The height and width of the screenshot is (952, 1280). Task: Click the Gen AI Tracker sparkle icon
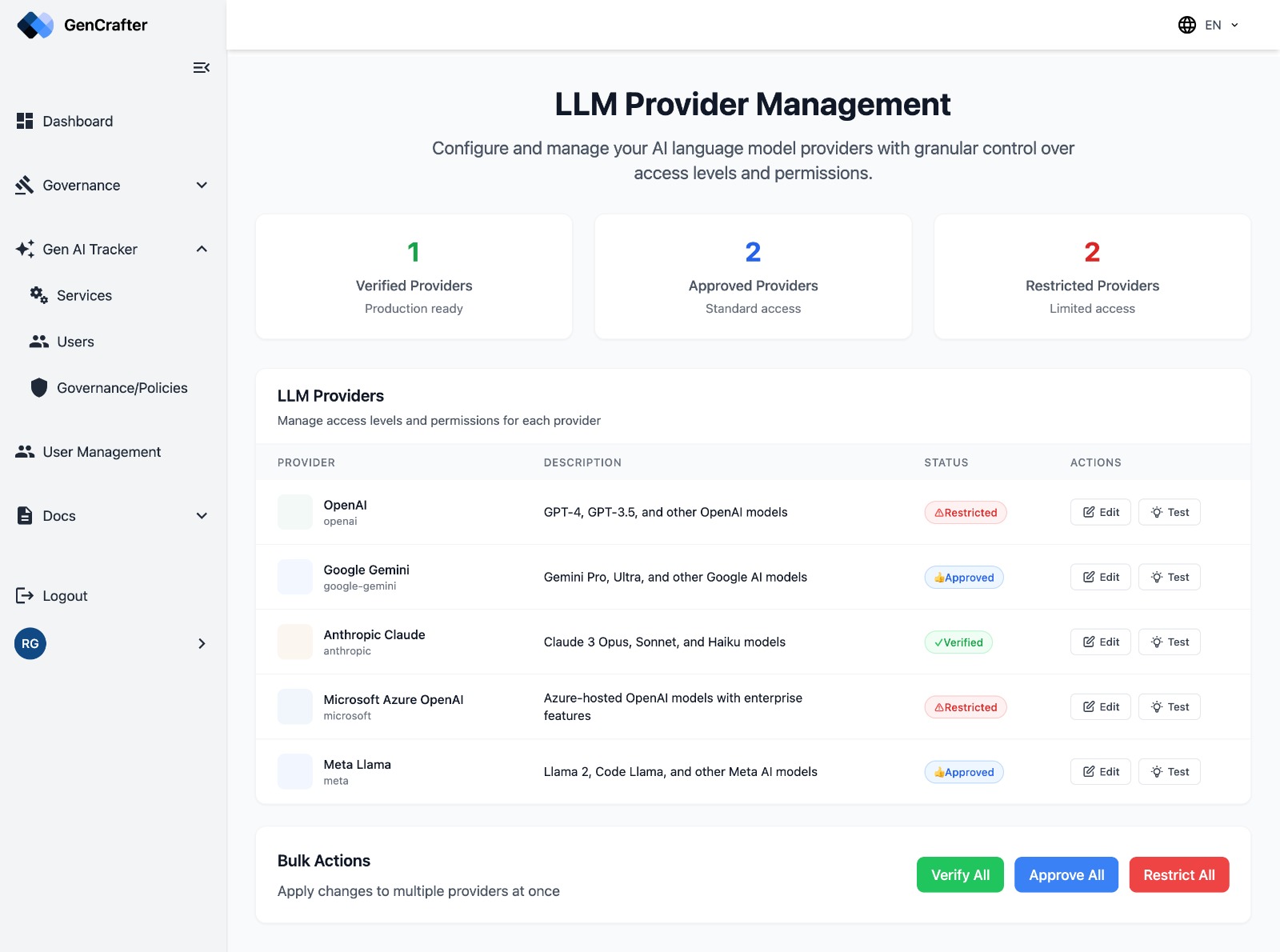coord(25,249)
